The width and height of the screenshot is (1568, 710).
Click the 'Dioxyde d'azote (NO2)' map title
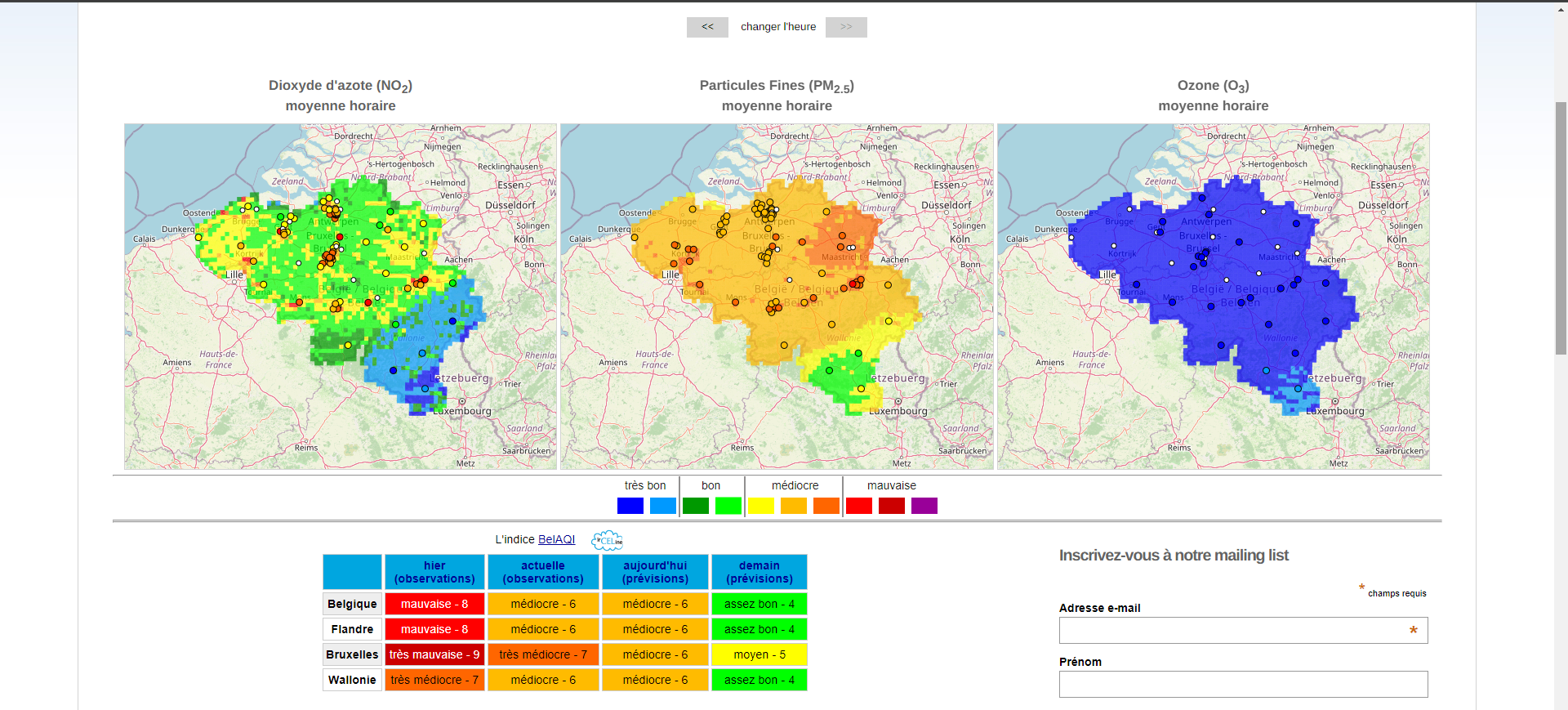coord(341,86)
